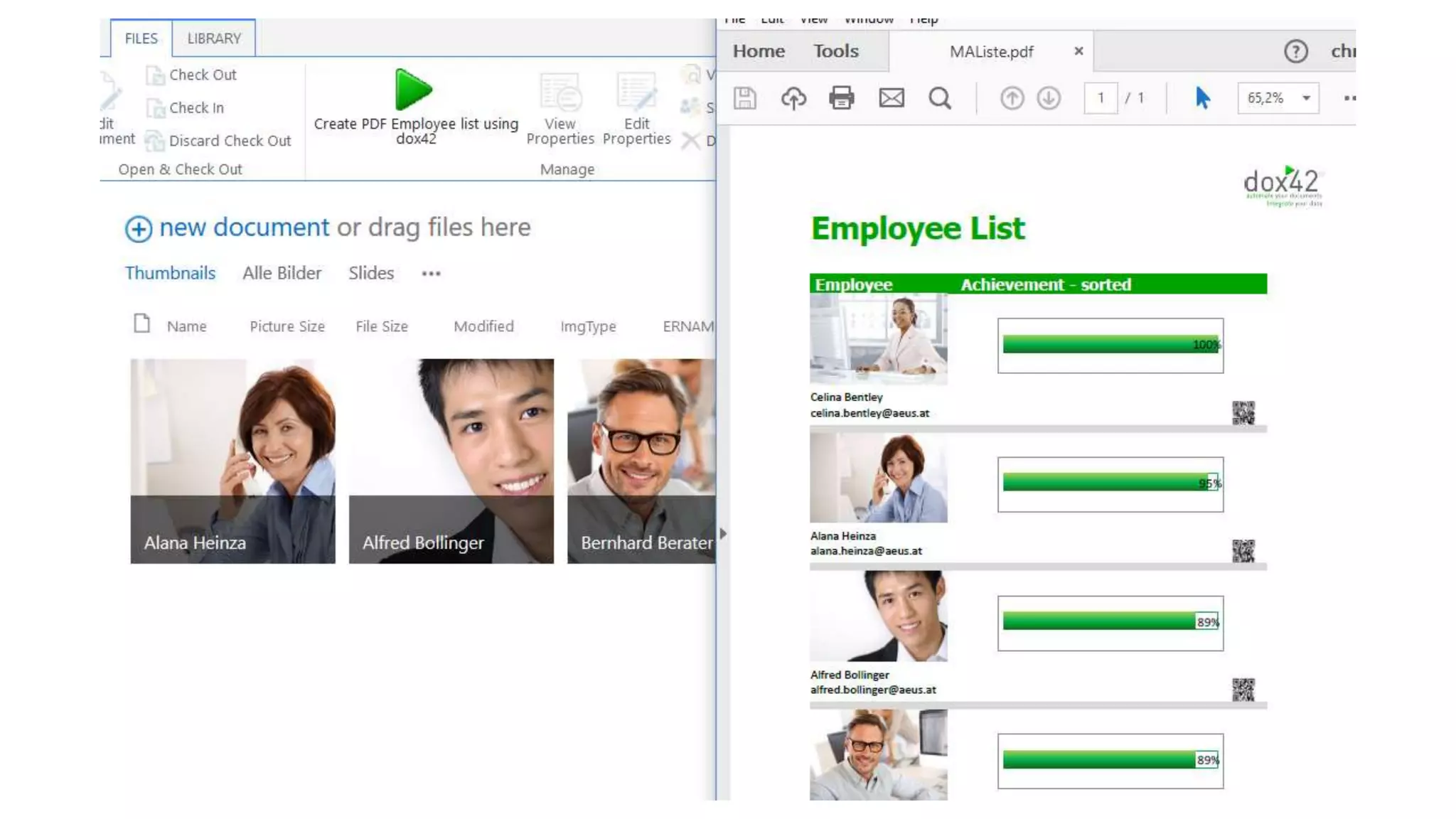Click the cloud upload icon
The width and height of the screenshot is (1456, 819).
[x=793, y=98]
